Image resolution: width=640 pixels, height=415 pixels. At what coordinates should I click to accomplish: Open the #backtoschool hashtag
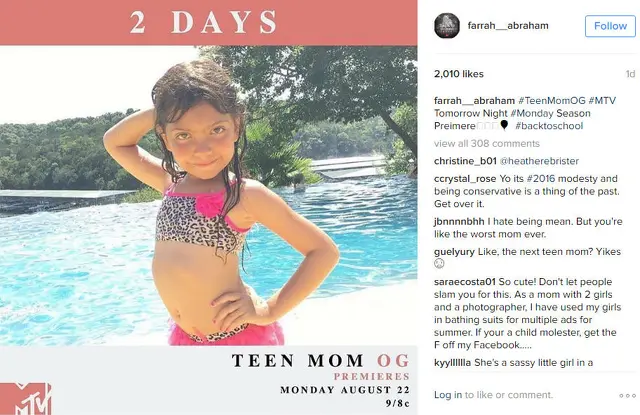549,126
